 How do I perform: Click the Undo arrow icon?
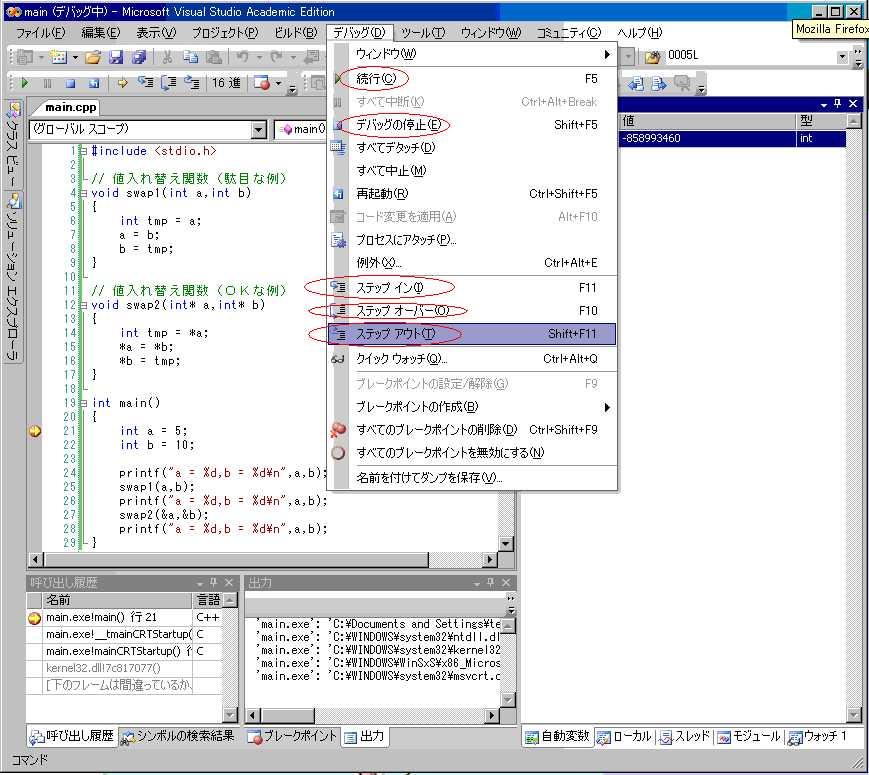click(242, 57)
